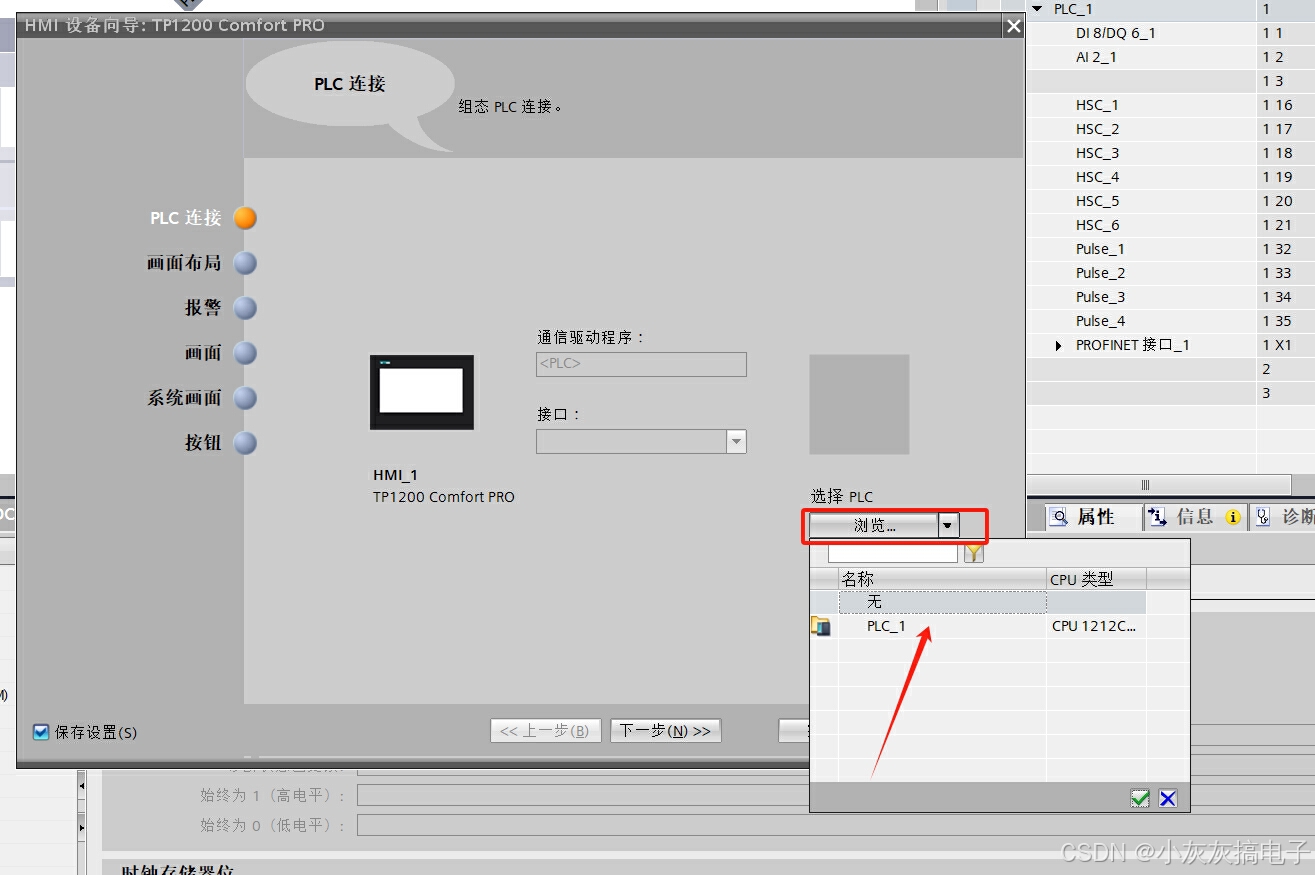Image resolution: width=1315 pixels, height=875 pixels.
Task: Click the filter funnel icon in PLC list
Action: (973, 553)
